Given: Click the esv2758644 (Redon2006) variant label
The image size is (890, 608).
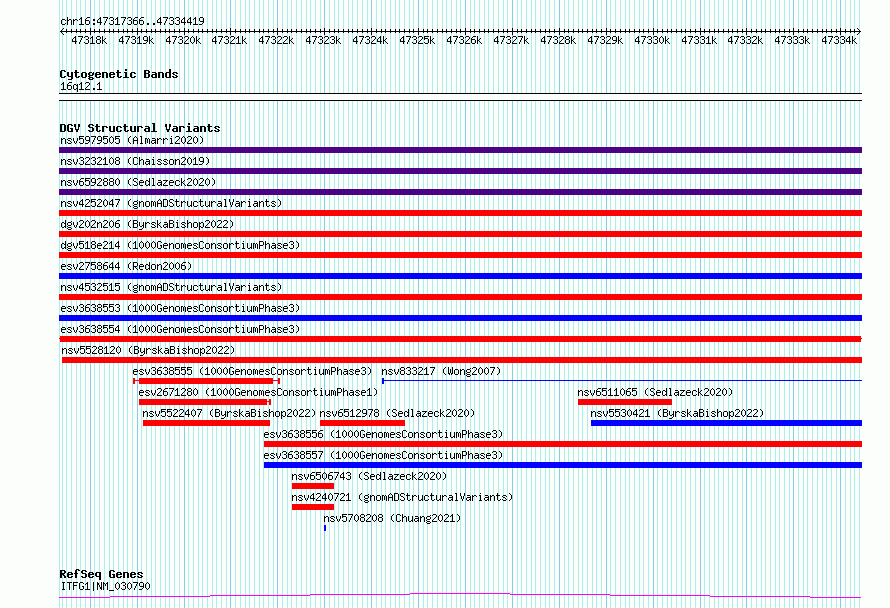Looking at the screenshot, I should [x=126, y=266].
